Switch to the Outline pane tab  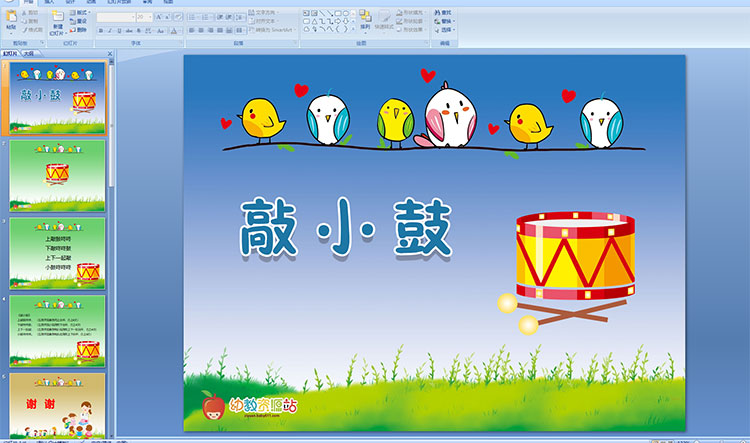[27, 54]
